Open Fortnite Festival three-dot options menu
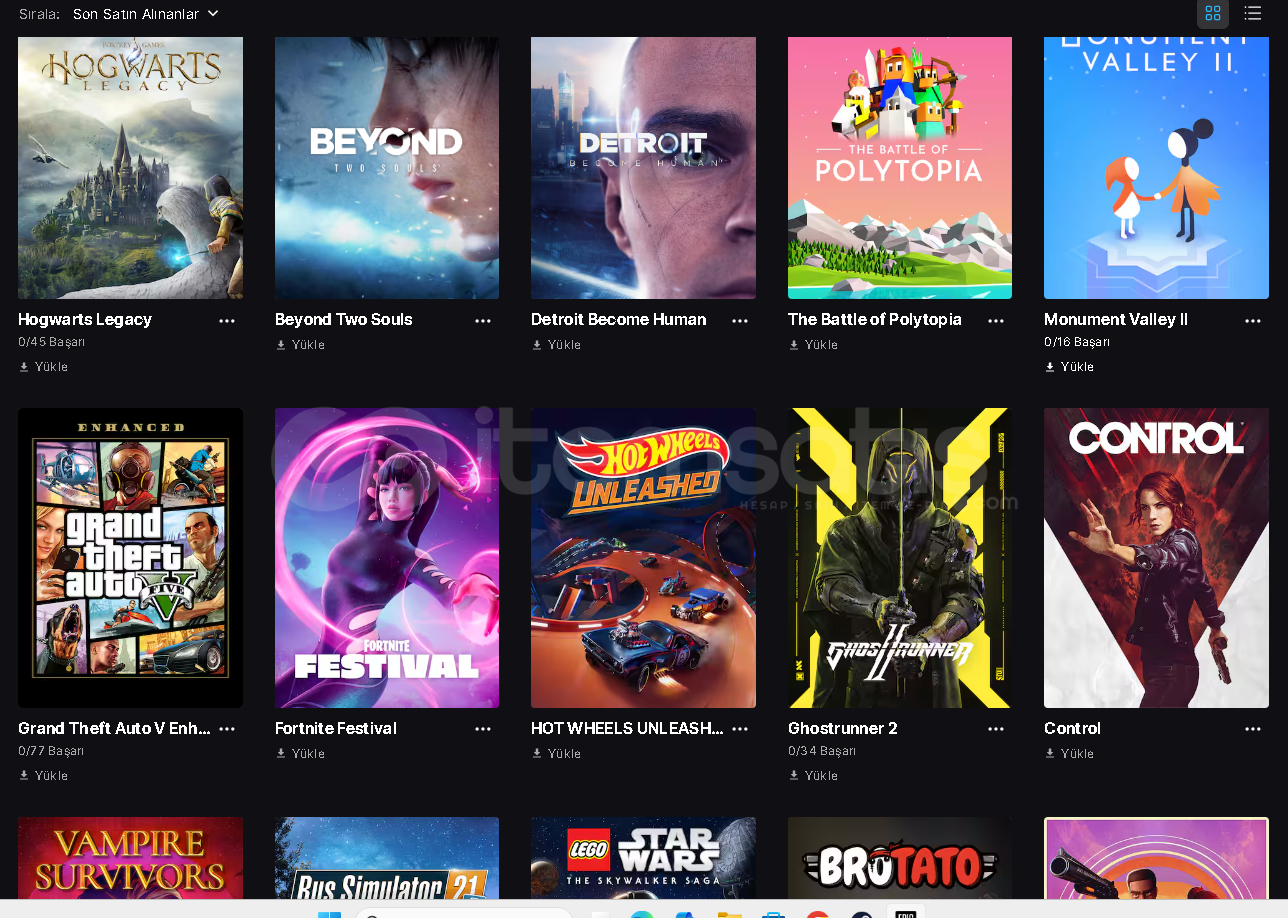Screen dimensions: 1288x918 [x=483, y=730]
